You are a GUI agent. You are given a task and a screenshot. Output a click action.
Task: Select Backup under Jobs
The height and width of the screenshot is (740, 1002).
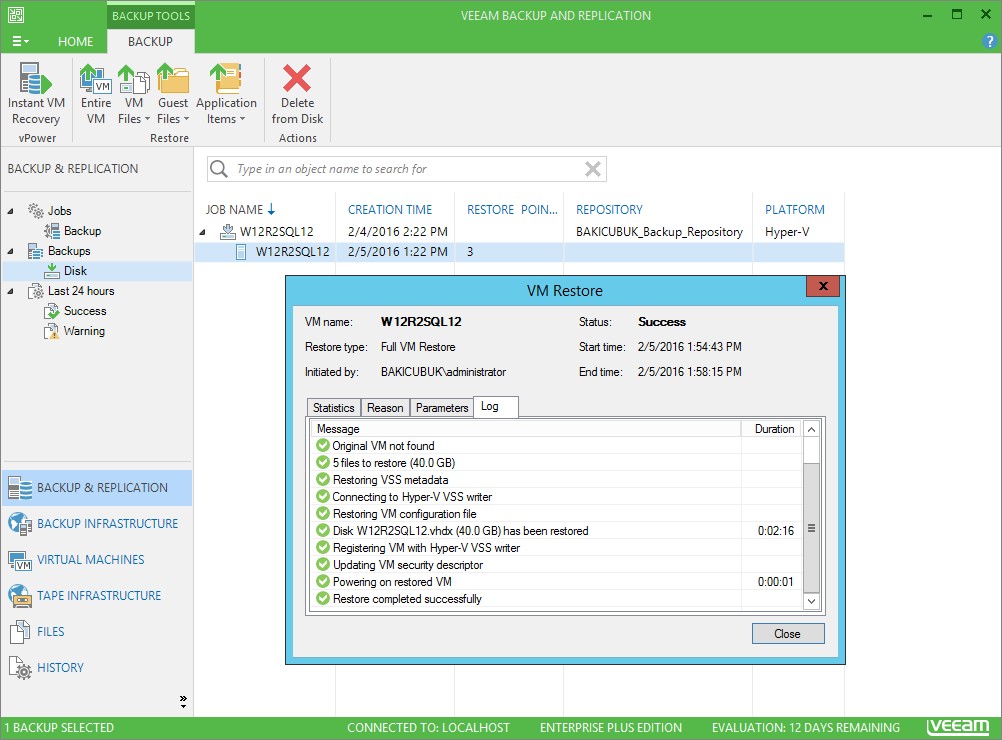coord(82,231)
